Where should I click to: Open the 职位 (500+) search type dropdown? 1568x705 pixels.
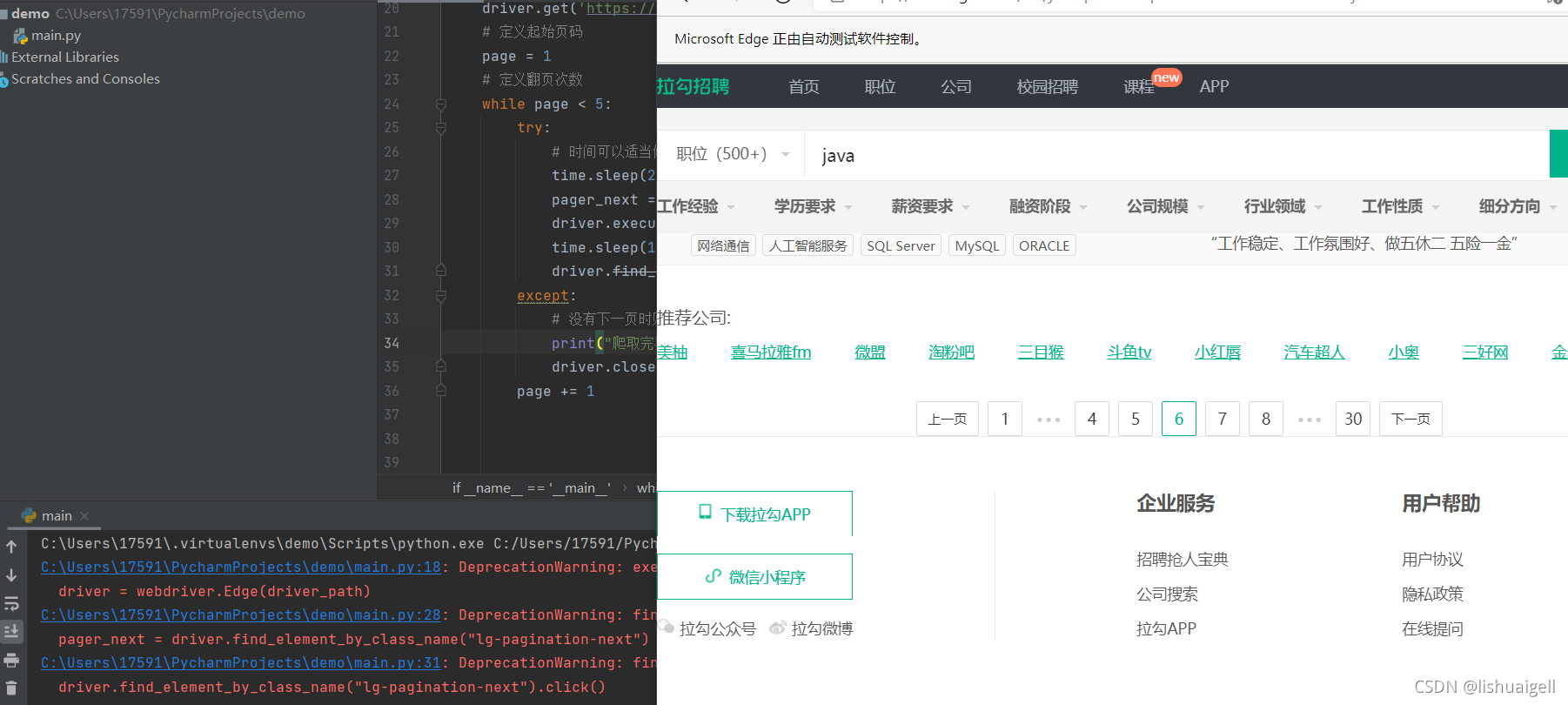pos(733,154)
